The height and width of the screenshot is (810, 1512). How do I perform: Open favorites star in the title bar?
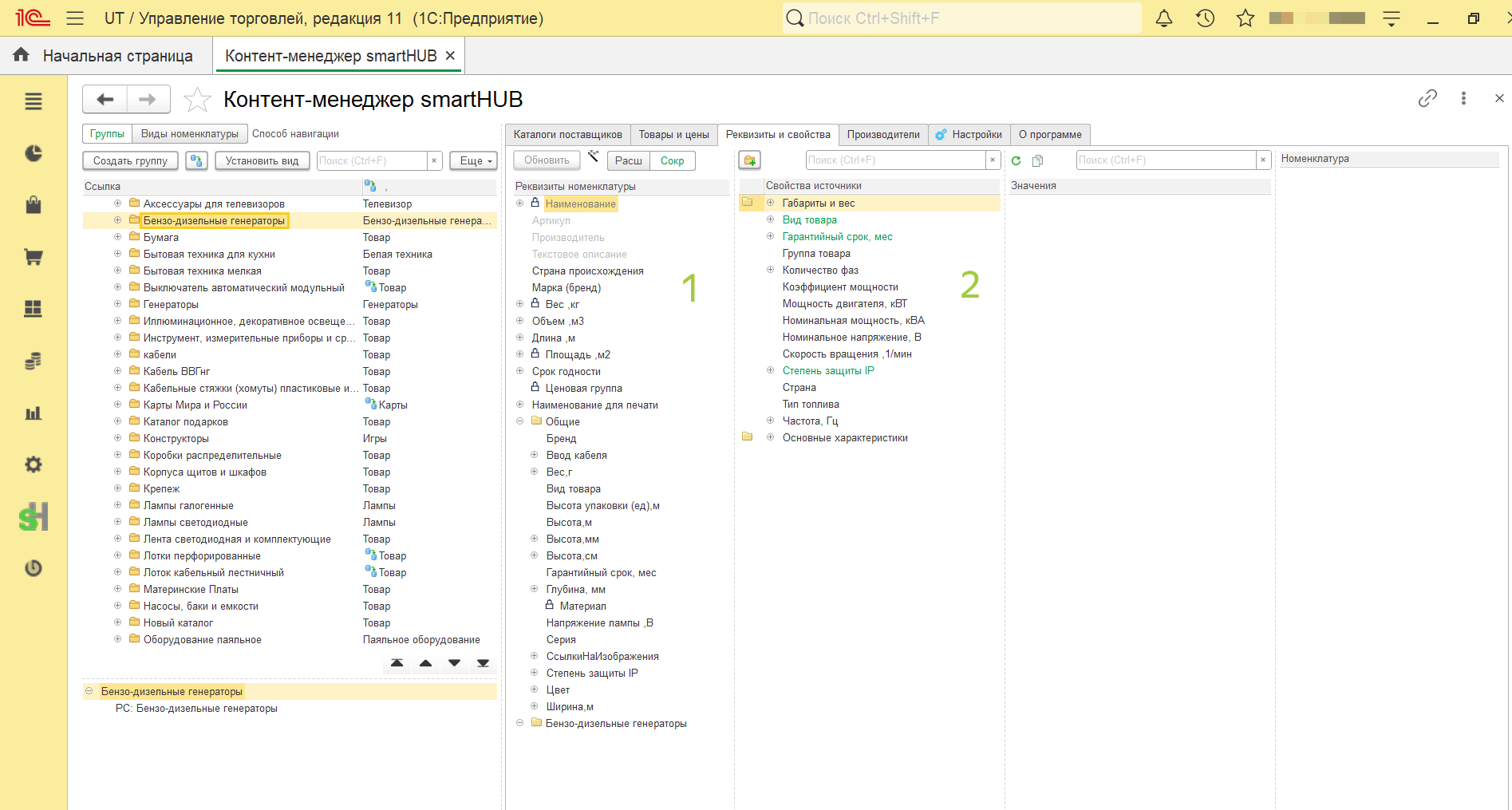pyautogui.click(x=1246, y=18)
